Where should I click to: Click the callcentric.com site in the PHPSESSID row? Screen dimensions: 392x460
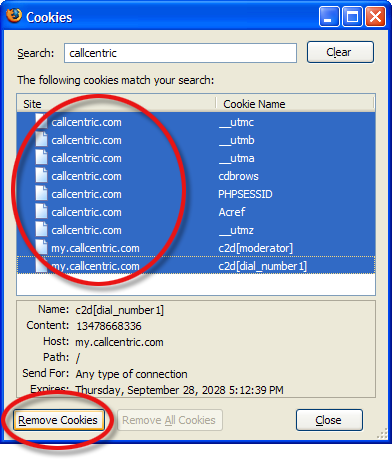(x=86, y=194)
